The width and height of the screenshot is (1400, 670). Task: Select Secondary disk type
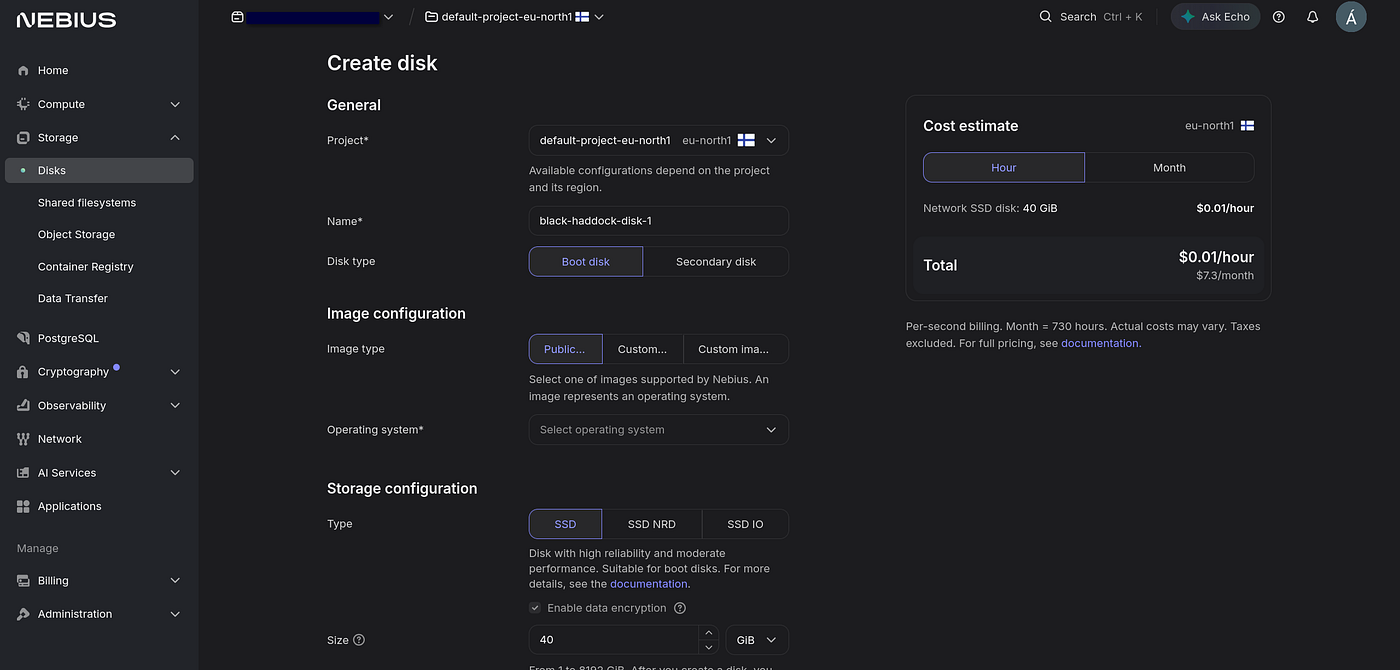[716, 262]
